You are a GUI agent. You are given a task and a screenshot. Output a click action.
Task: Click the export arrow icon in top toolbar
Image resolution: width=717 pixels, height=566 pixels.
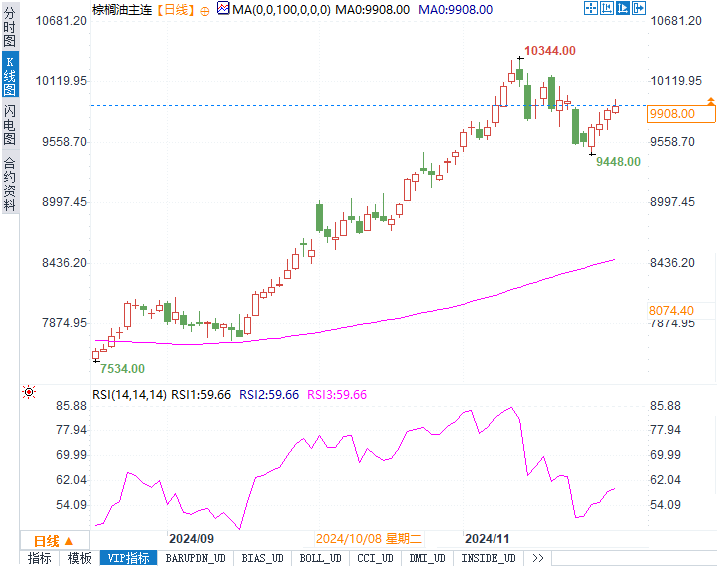point(639,8)
